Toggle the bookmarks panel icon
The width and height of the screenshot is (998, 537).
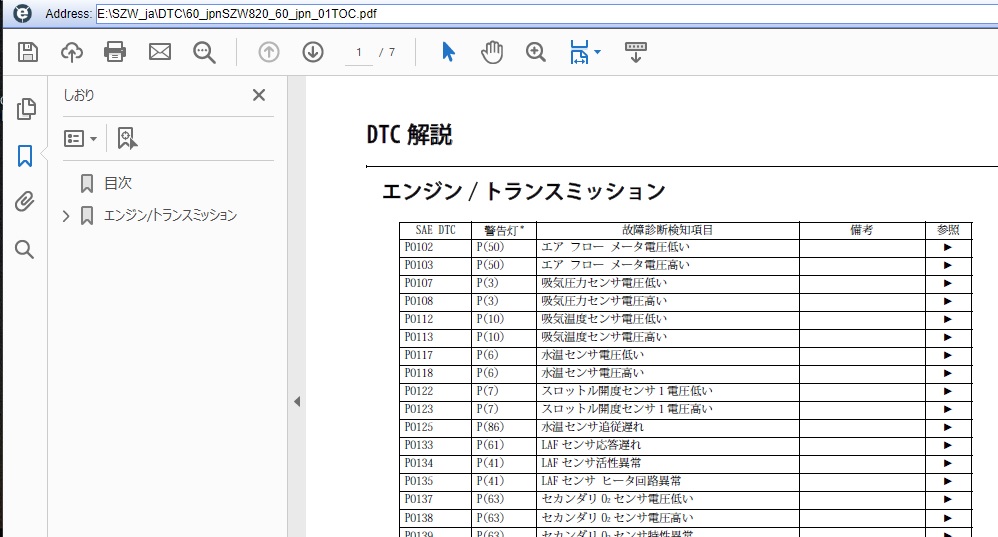25,156
